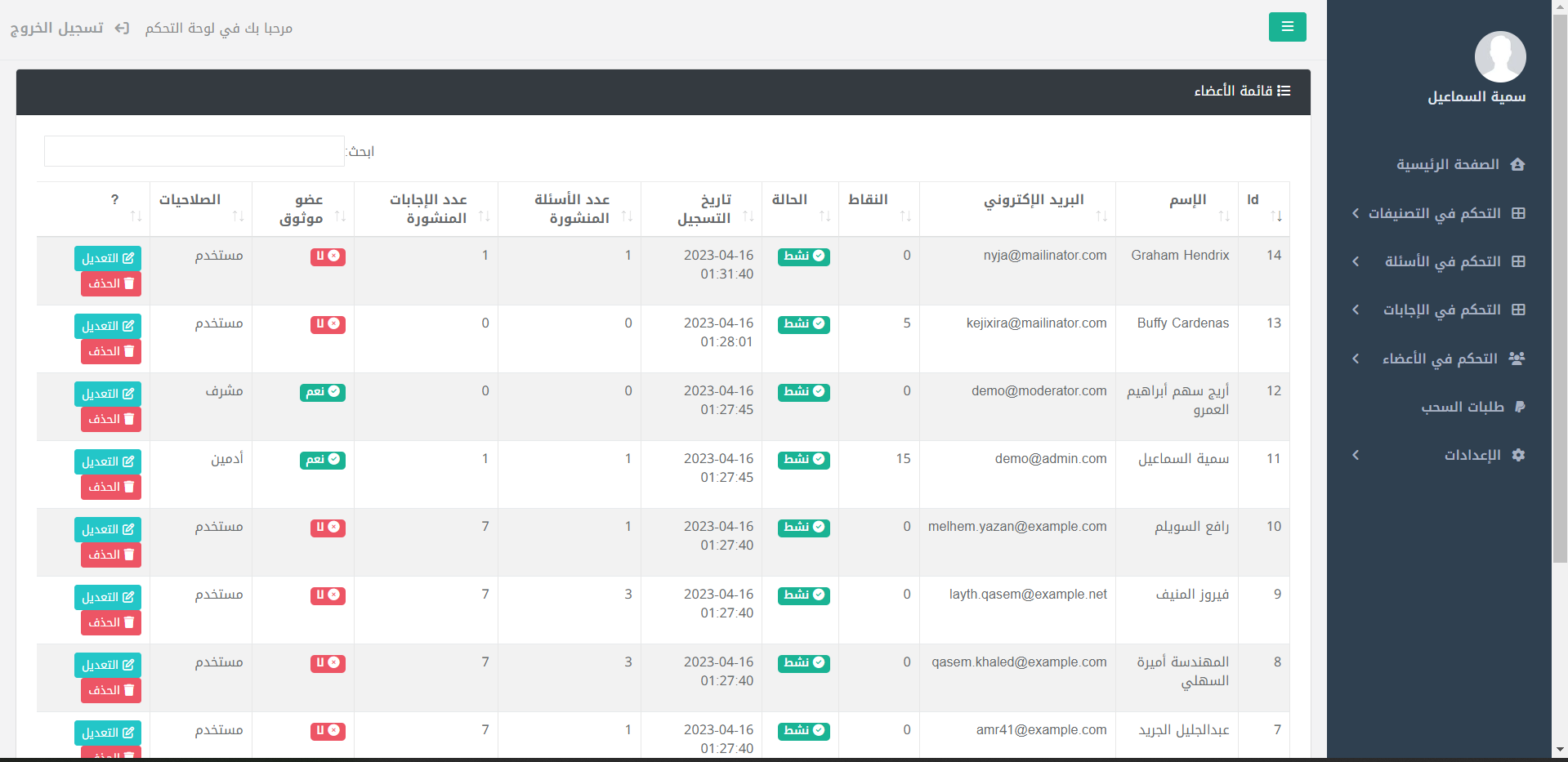
Task: Delete the layth.qasem@example.net member
Action: [111, 622]
